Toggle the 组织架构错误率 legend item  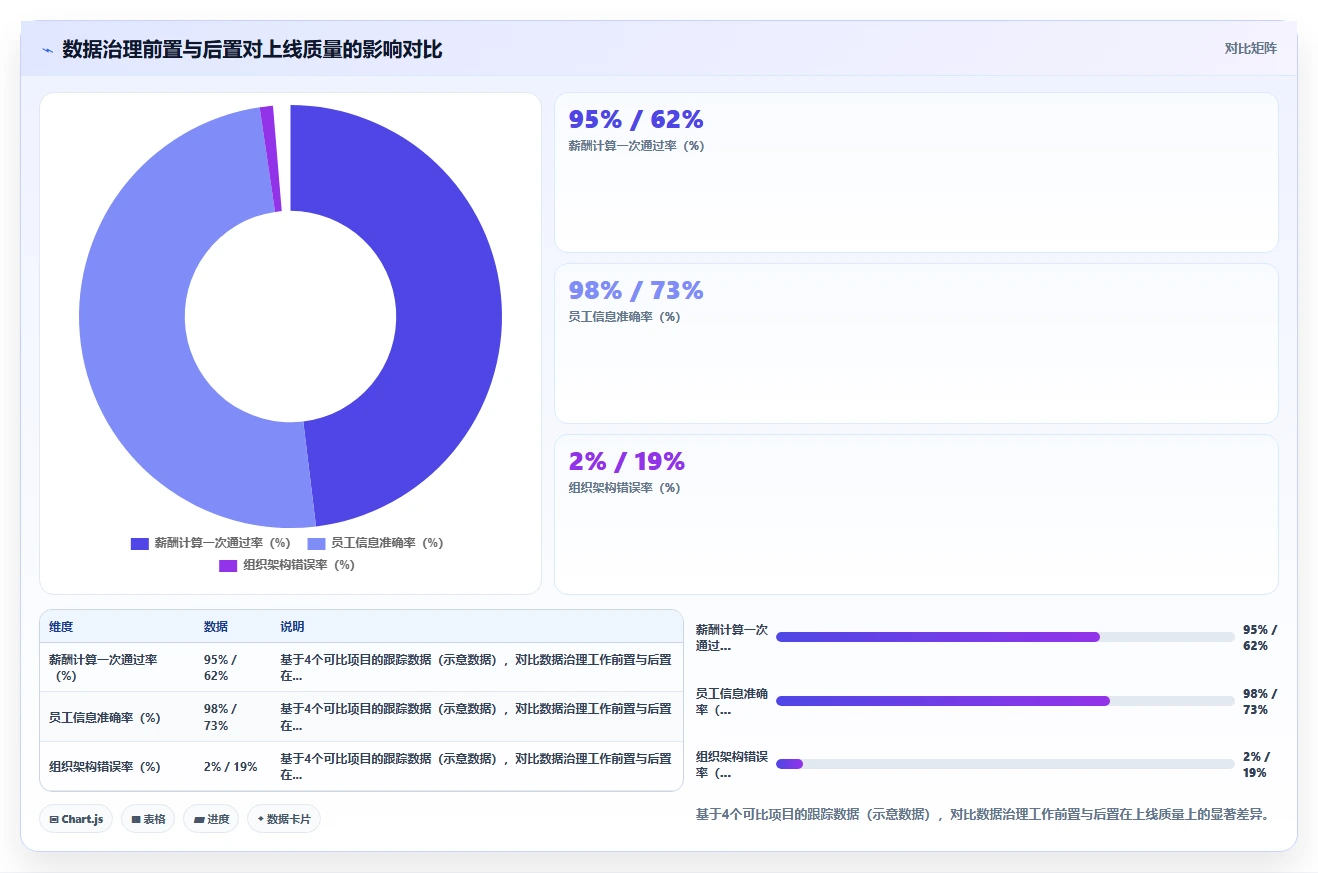287,565
